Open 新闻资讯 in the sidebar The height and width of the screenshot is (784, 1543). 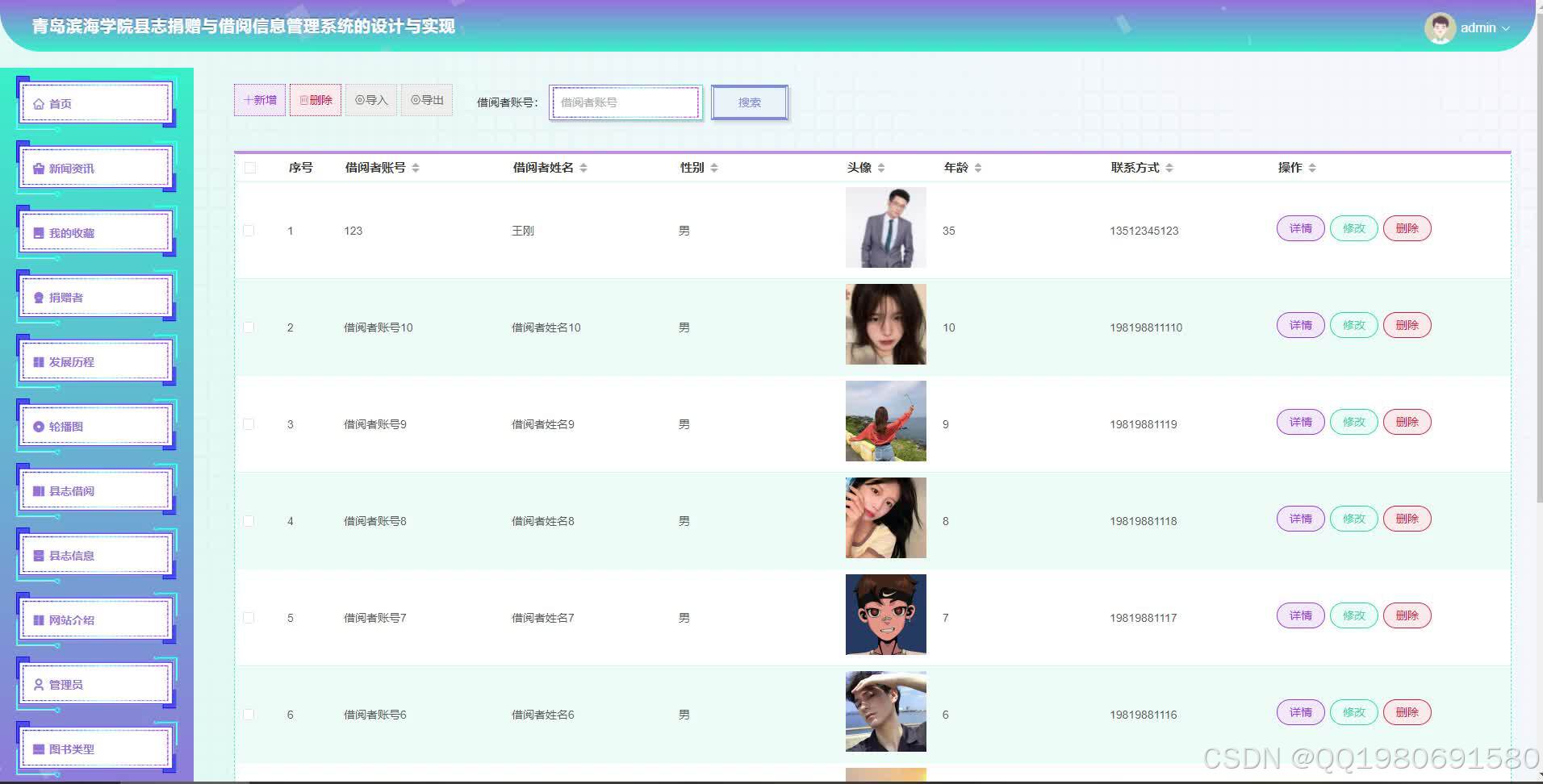[x=95, y=168]
